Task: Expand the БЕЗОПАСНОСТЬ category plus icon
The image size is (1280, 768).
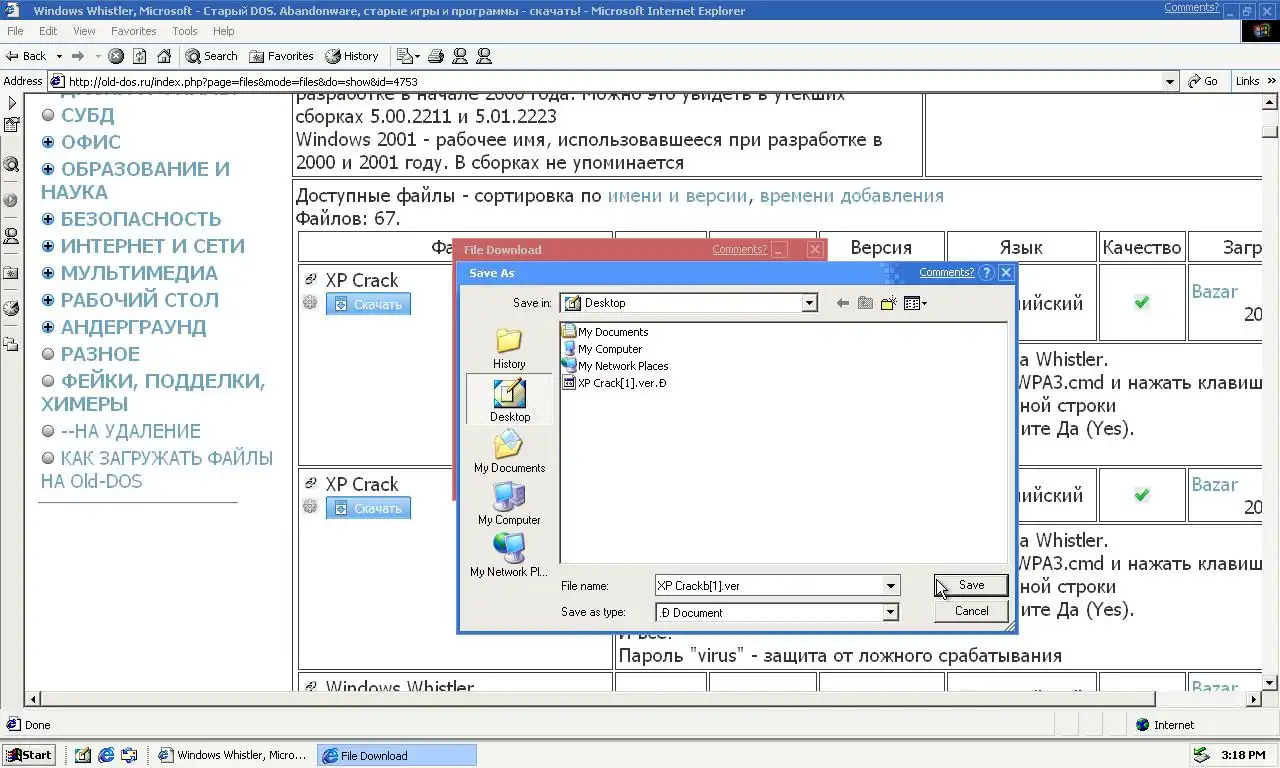Action: pyautogui.click(x=48, y=219)
